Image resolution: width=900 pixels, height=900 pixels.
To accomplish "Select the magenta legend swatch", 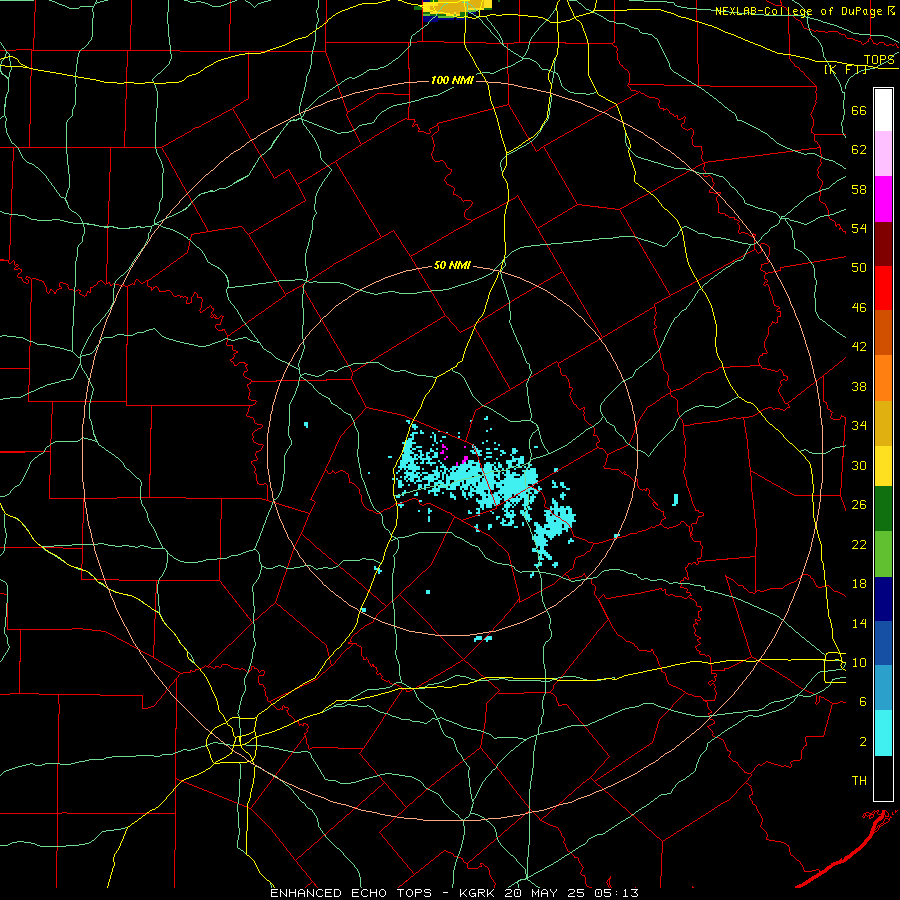I will click(x=883, y=199).
